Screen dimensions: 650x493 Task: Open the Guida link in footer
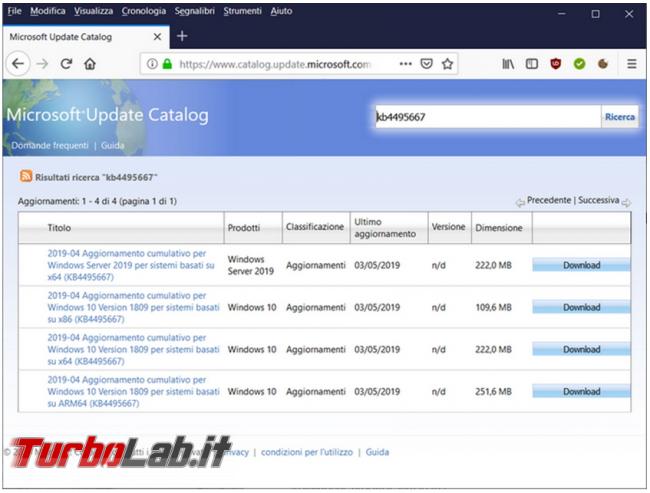(377, 452)
